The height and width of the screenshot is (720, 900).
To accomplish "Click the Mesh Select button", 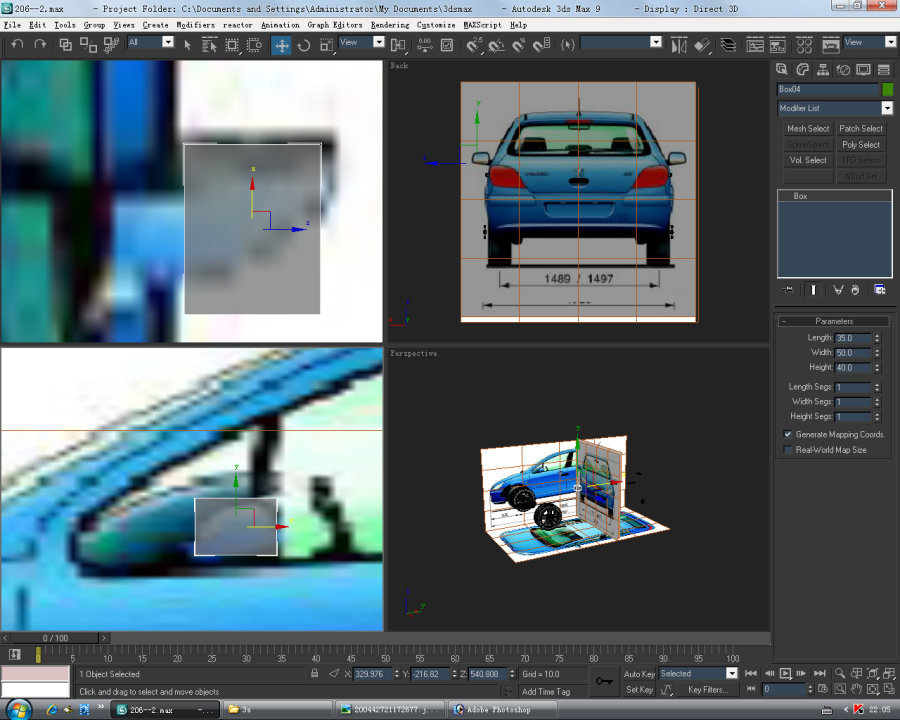I will coord(808,129).
